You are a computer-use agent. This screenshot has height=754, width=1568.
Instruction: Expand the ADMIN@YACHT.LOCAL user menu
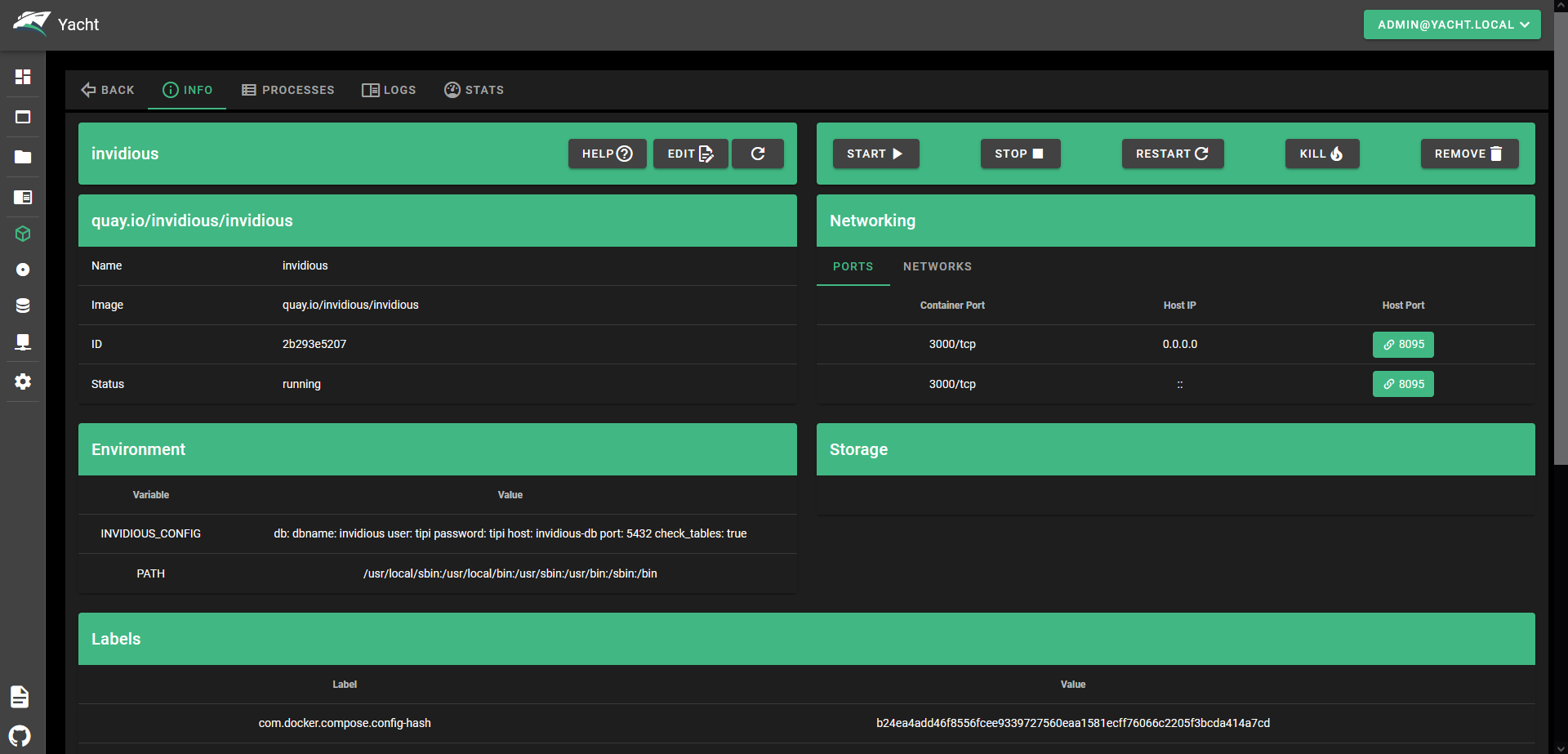[x=1451, y=25]
